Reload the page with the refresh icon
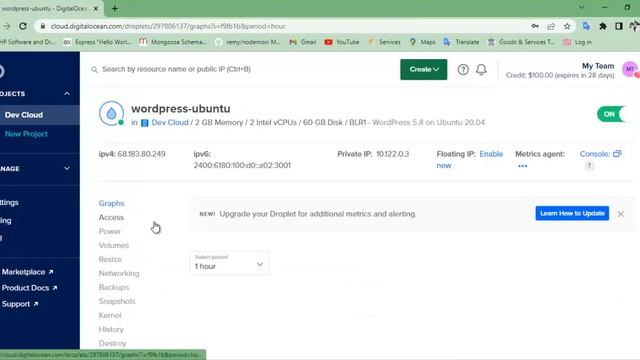Screen dimensions: 640x360 pos(23,26)
